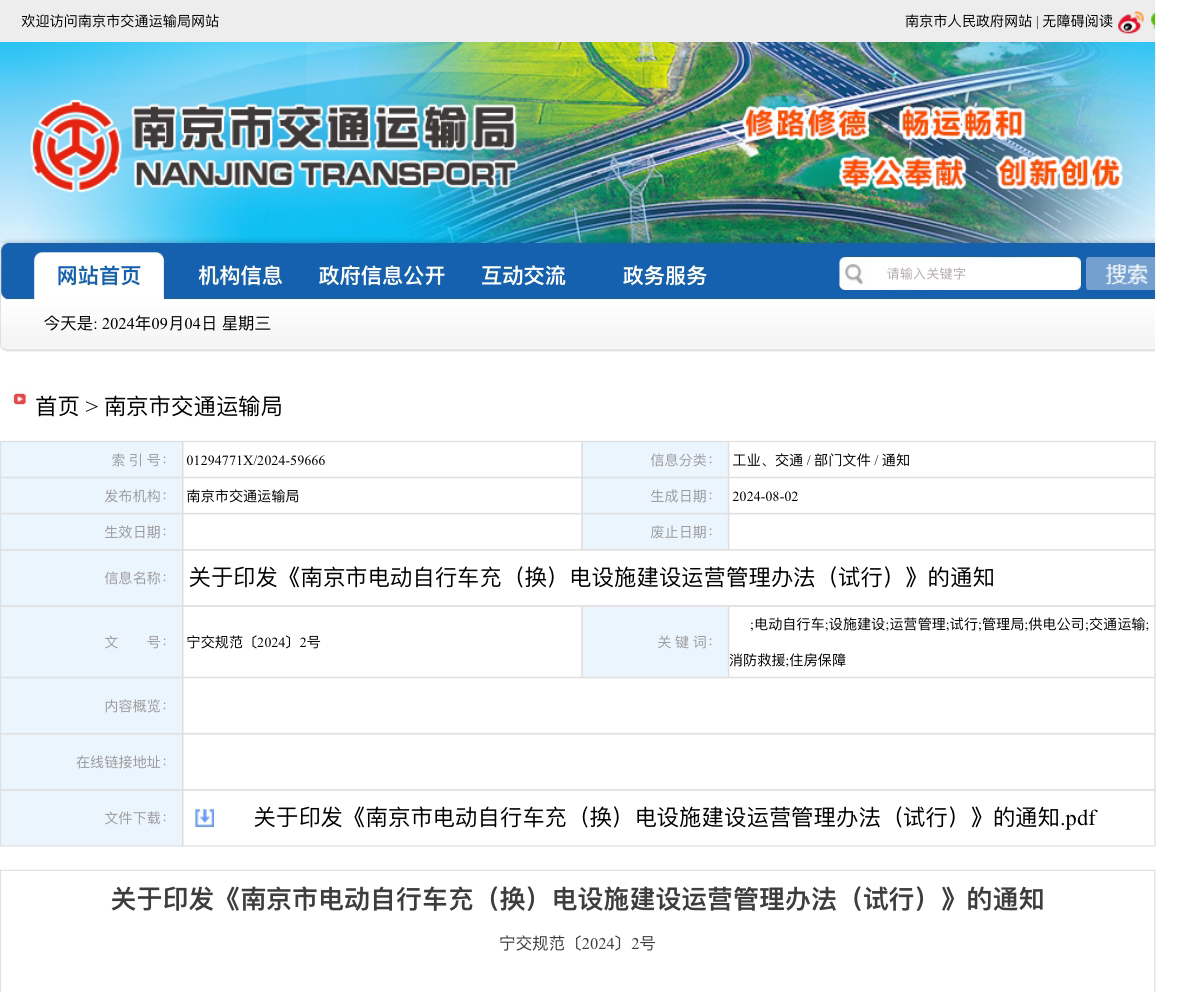Click the 畅运畅和 slogan in banner

coord(962,124)
